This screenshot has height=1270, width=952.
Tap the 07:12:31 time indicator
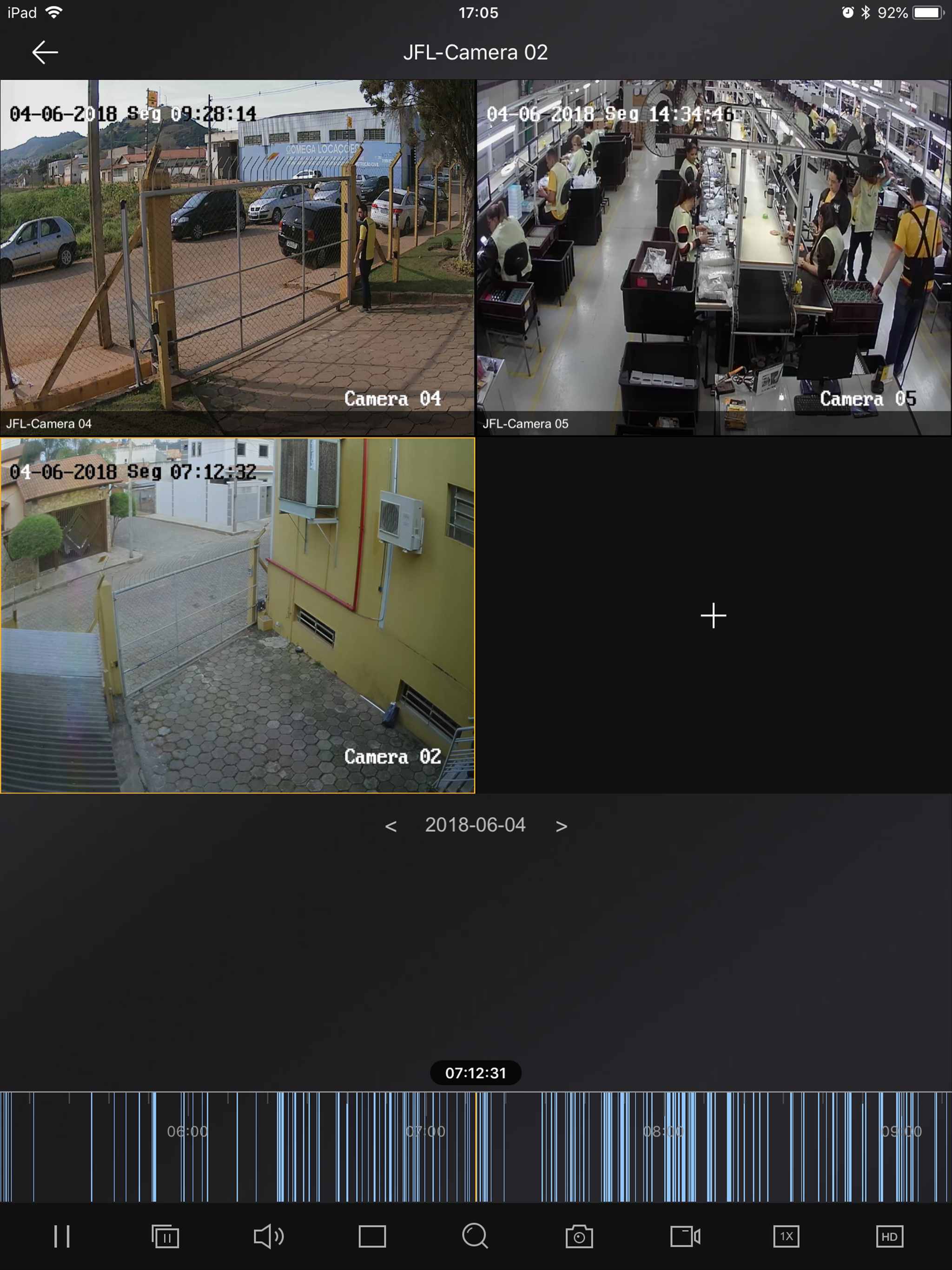tap(476, 1072)
